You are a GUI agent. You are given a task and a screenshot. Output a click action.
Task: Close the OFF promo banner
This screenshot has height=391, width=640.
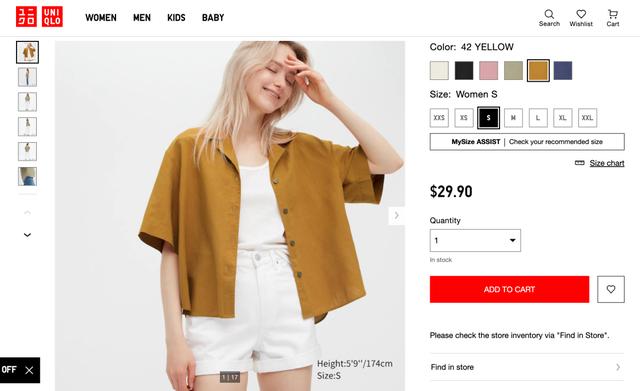[29, 370]
